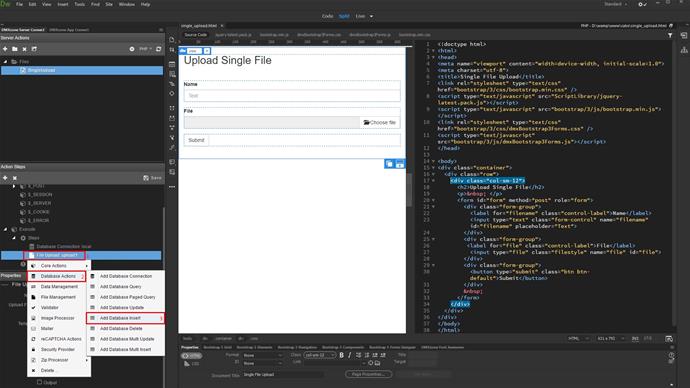Open the Class dropdown showing col-sm-12

pyautogui.click(x=319, y=355)
